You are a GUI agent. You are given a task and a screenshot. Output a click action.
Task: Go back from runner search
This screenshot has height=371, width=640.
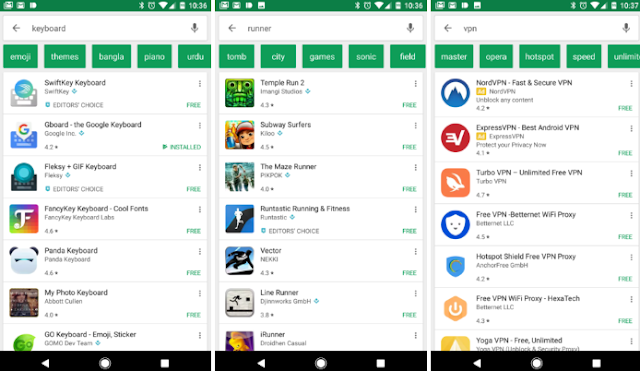click(x=232, y=28)
